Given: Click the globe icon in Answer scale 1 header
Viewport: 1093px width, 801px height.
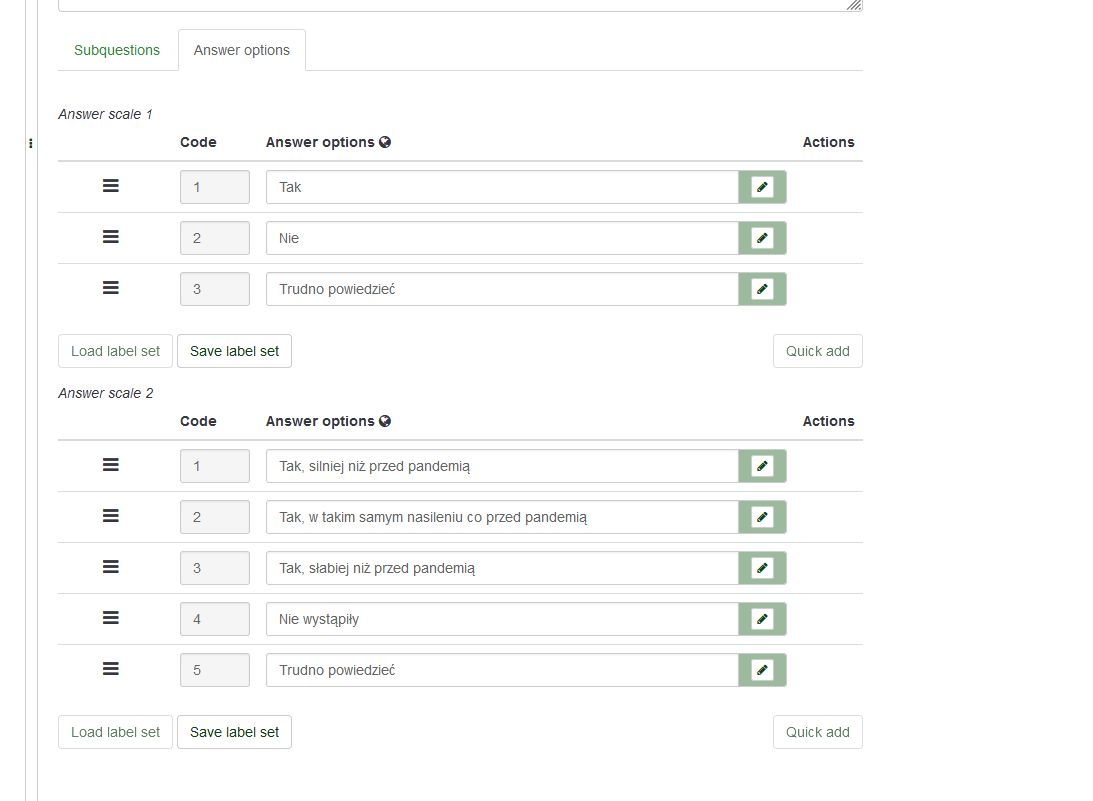Looking at the screenshot, I should pyautogui.click(x=385, y=142).
